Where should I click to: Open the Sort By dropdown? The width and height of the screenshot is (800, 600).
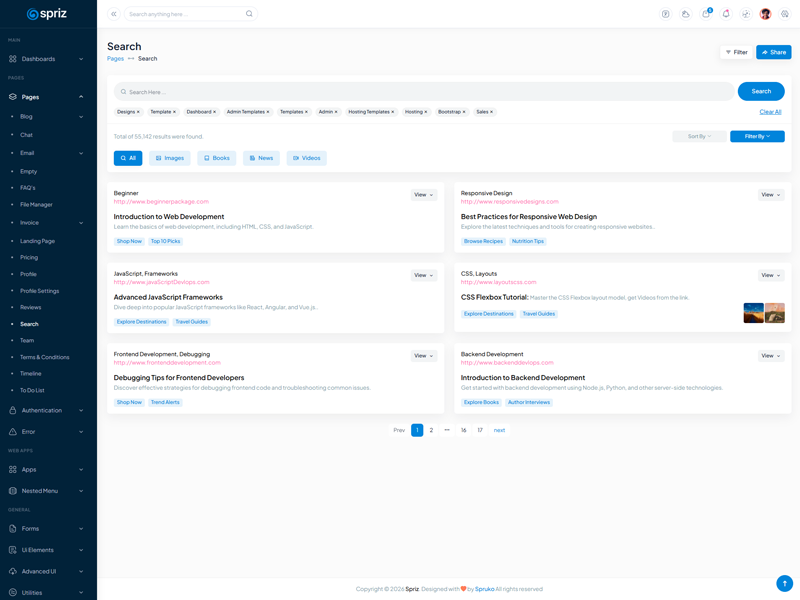(699, 136)
